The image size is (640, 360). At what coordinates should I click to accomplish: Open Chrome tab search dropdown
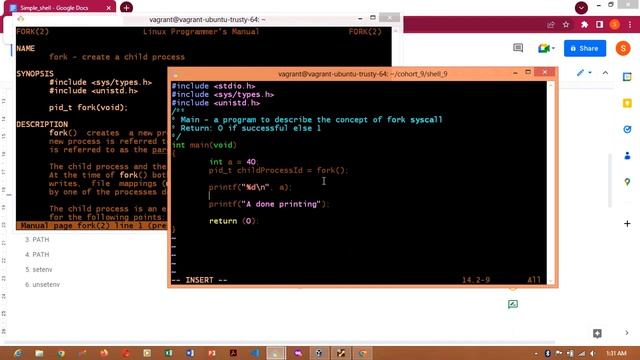click(x=581, y=7)
